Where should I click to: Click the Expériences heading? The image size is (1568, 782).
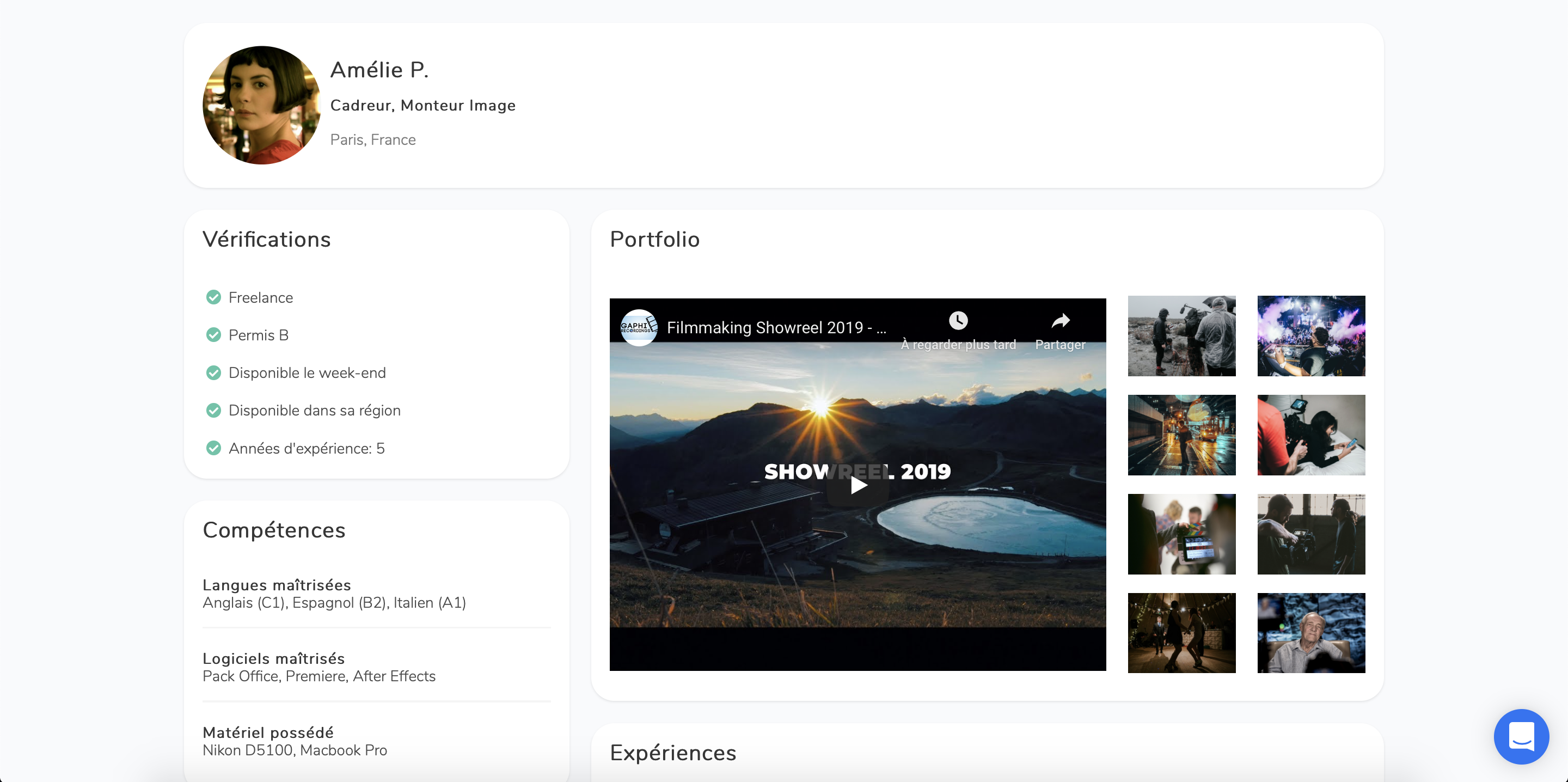pos(673,753)
